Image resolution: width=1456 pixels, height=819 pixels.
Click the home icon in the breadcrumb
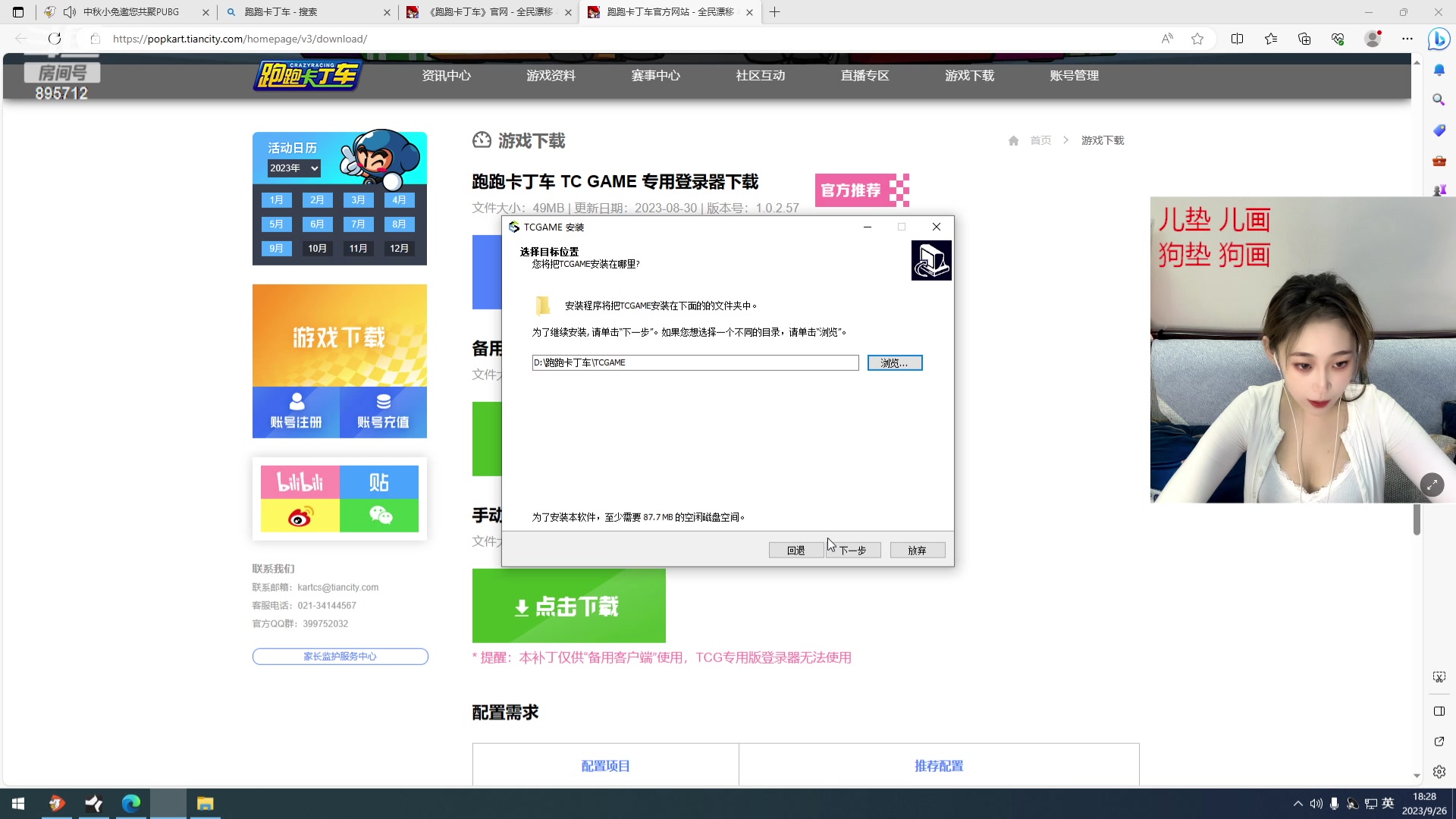[1013, 140]
